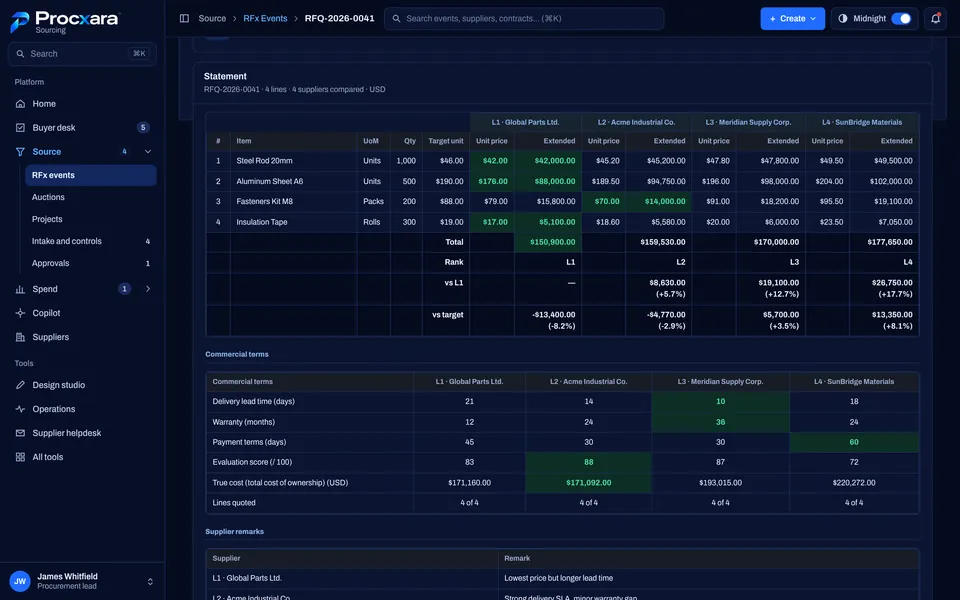The width and height of the screenshot is (960, 600).
Task: Focus the sidebar Search field
Action: click(82, 54)
